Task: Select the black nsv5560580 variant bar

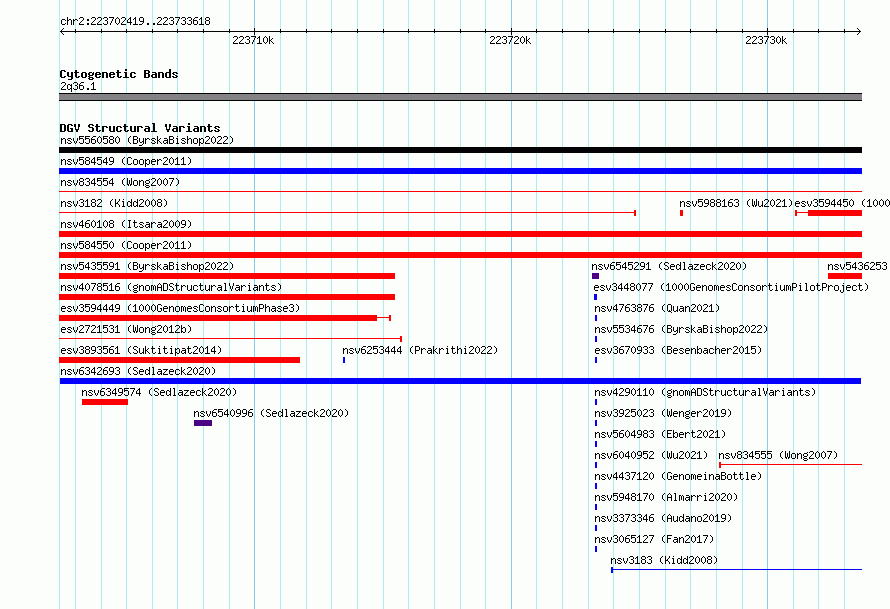Action: pyautogui.click(x=460, y=150)
